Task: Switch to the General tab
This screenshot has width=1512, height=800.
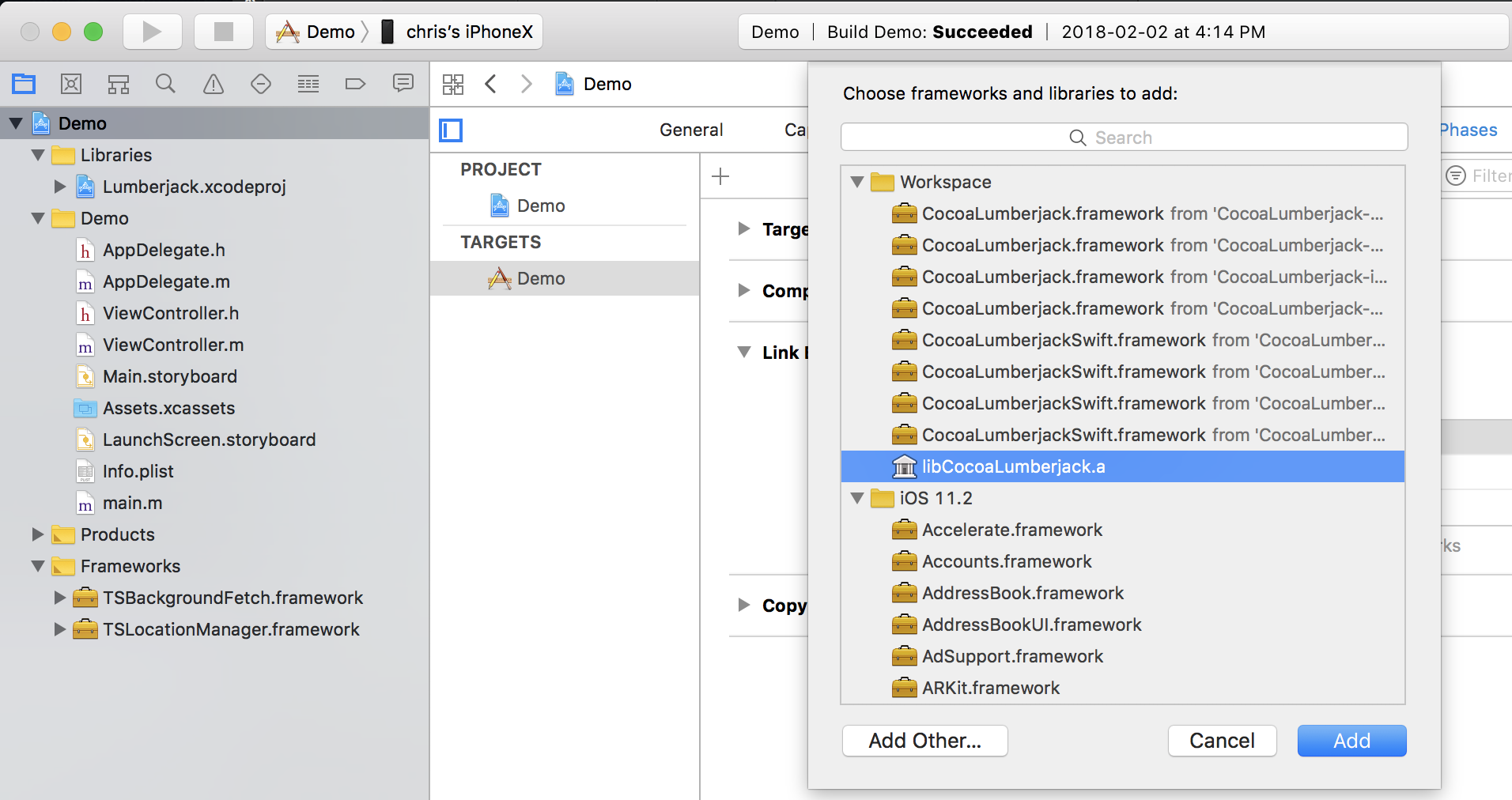Action: (691, 130)
